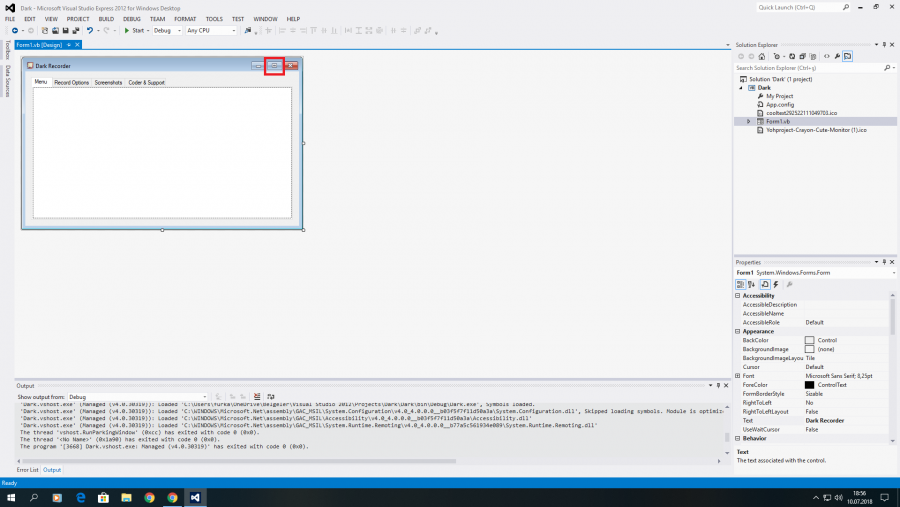Click the ForeColor black color swatch
This screenshot has width=900, height=507.
coord(809,385)
